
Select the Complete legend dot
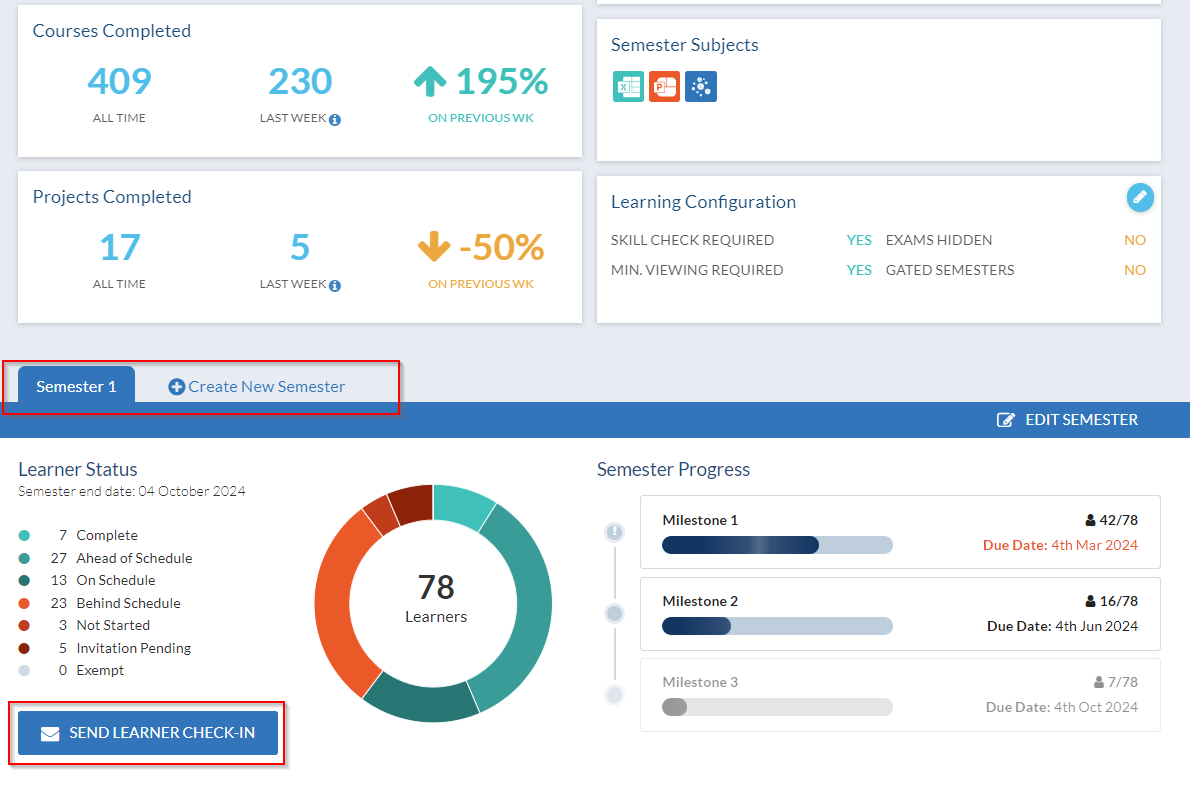pos(24,536)
